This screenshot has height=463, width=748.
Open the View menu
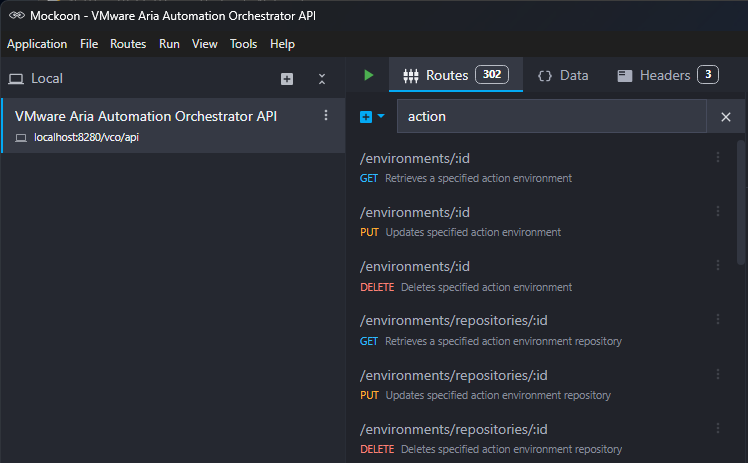(205, 44)
